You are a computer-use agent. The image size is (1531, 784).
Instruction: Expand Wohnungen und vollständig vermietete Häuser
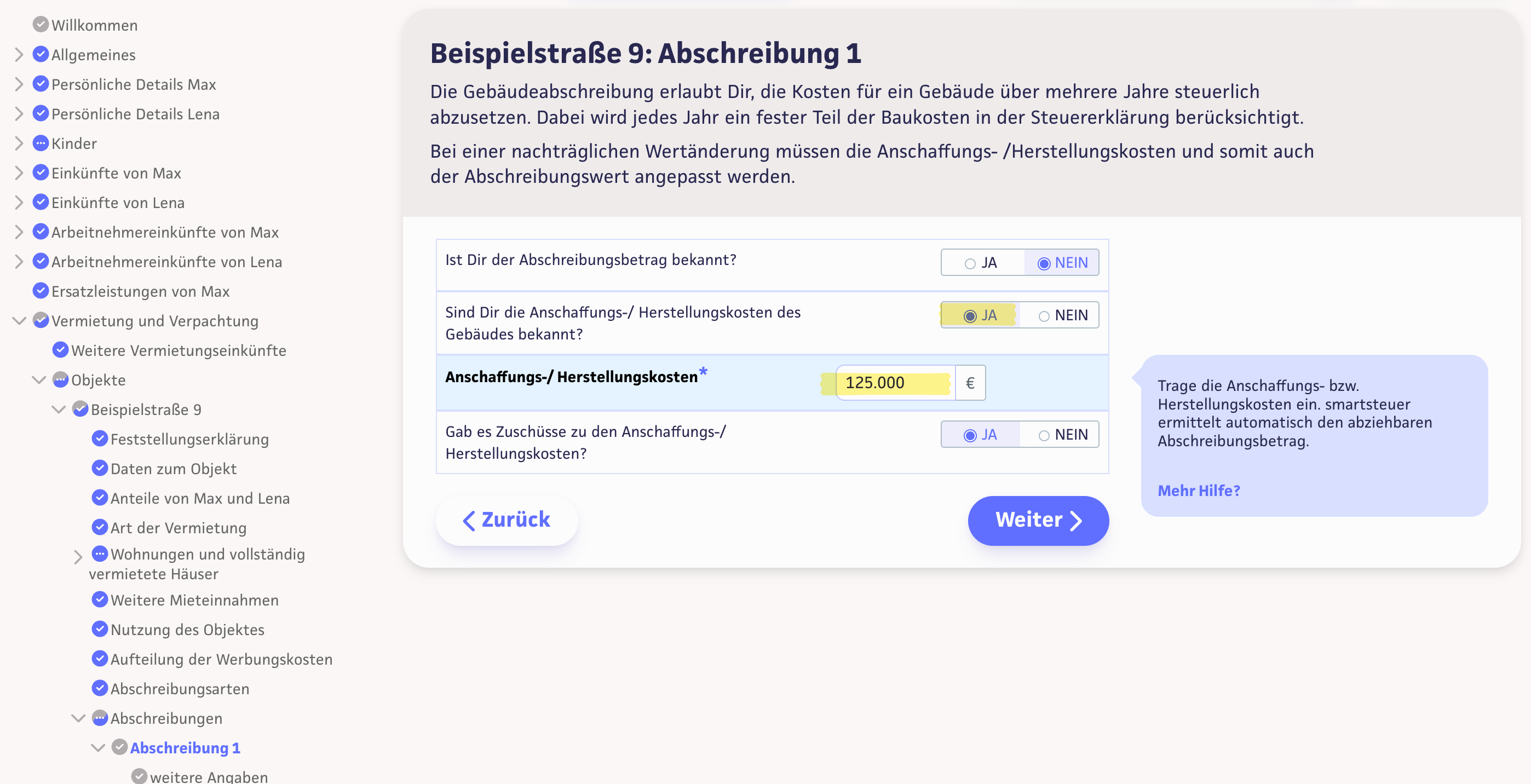(78, 557)
